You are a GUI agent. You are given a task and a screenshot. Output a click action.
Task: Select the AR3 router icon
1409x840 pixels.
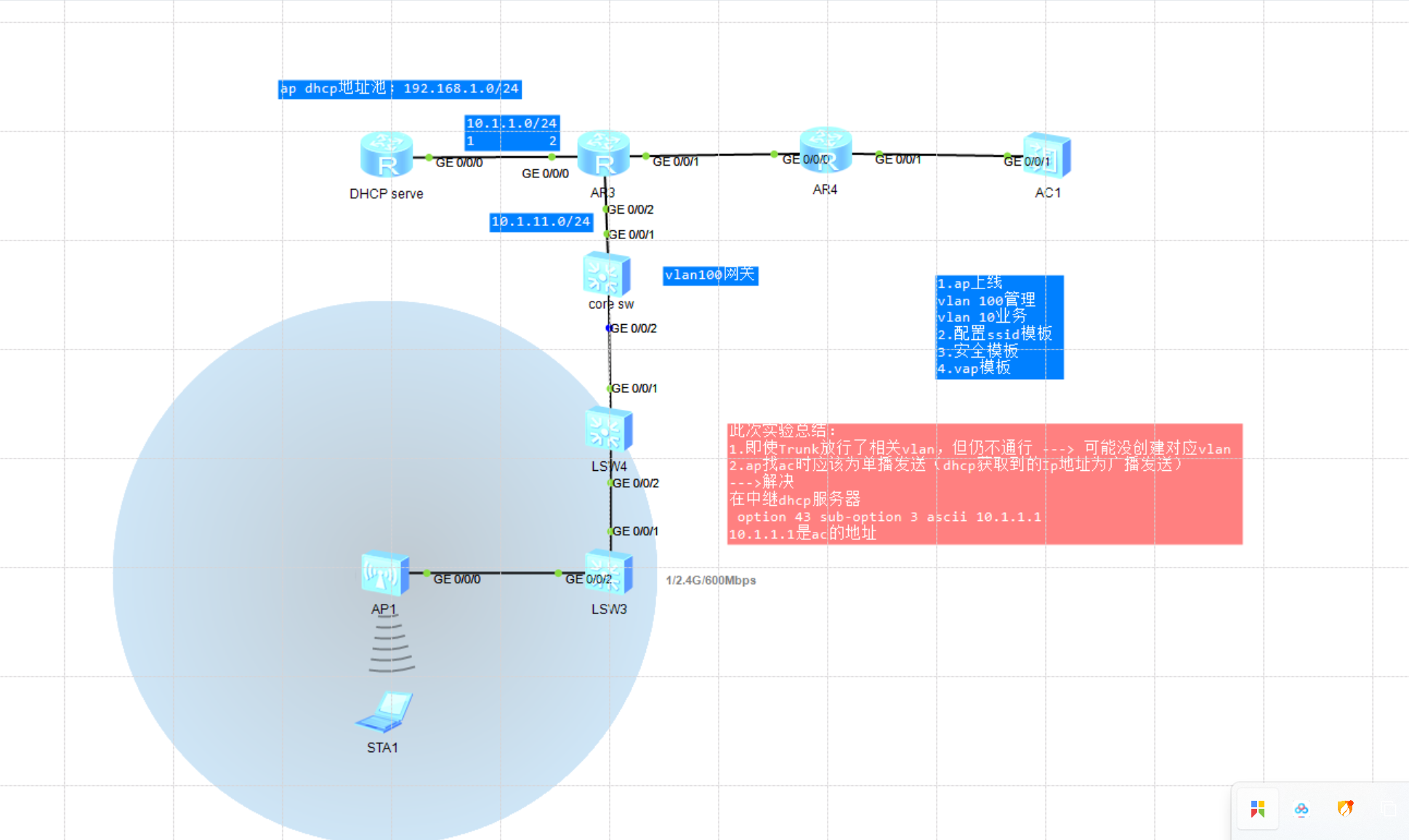603,154
